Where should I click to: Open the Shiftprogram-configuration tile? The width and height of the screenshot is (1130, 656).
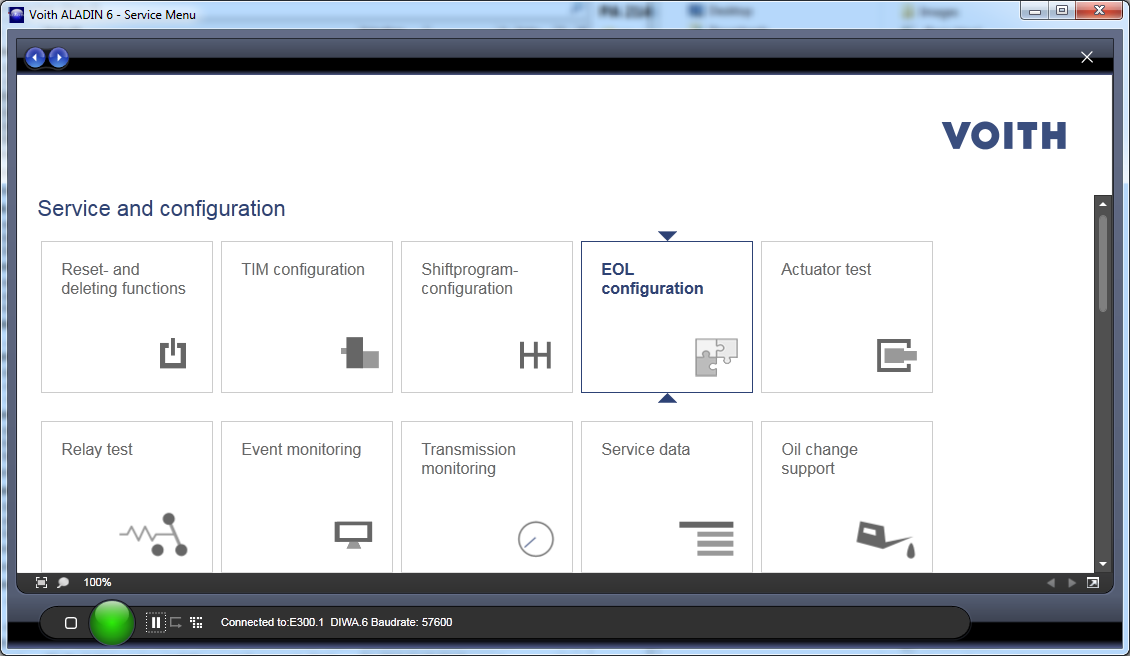pyautogui.click(x=487, y=317)
